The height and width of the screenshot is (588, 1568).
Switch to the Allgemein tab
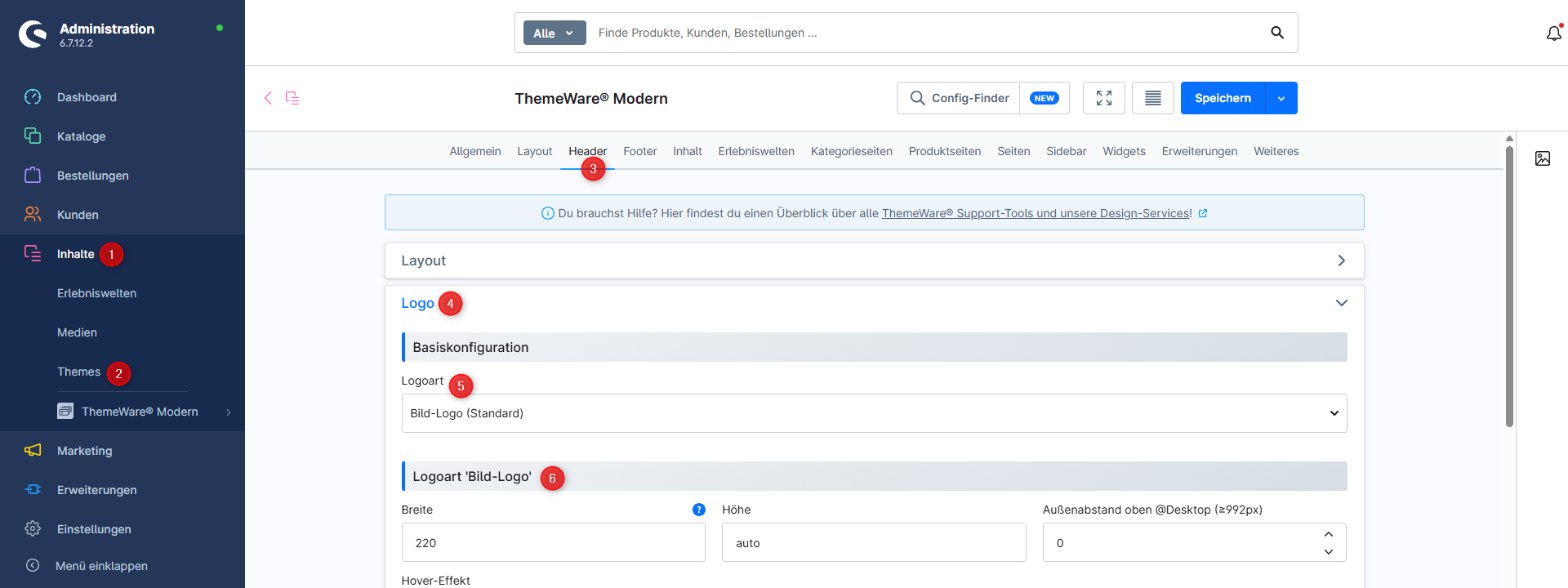[475, 151]
